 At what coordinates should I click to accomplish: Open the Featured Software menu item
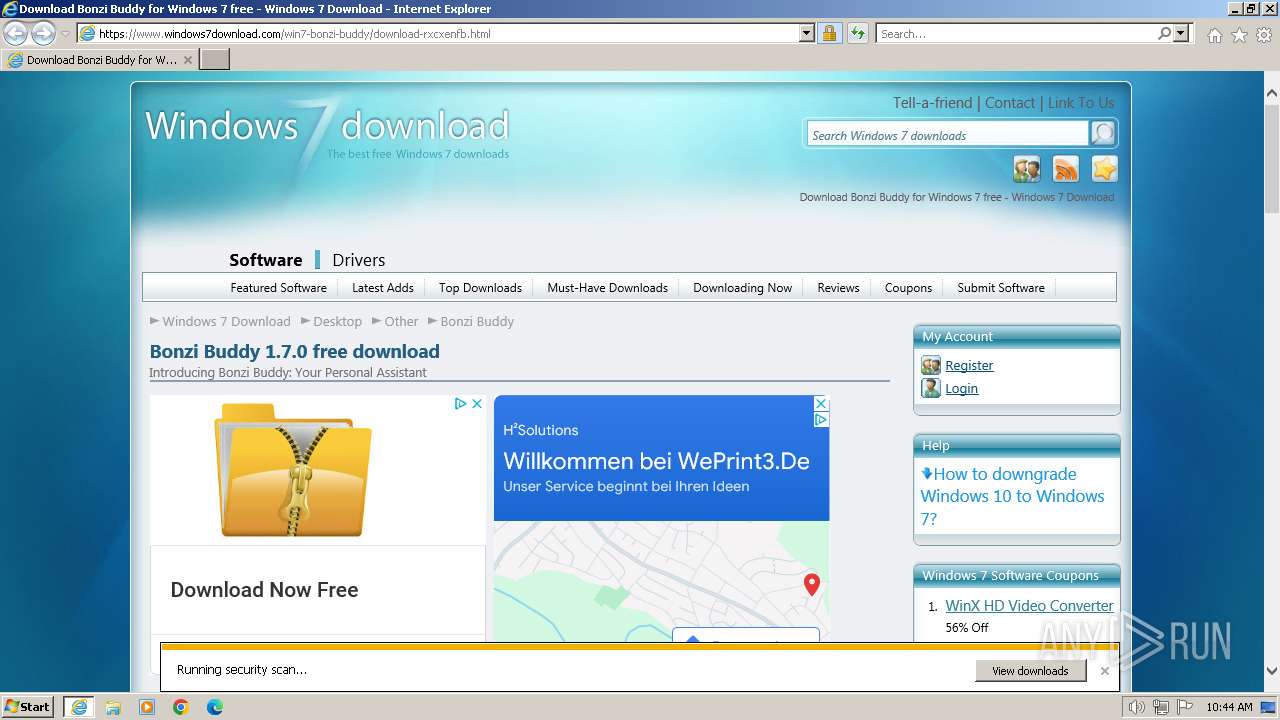coord(278,288)
